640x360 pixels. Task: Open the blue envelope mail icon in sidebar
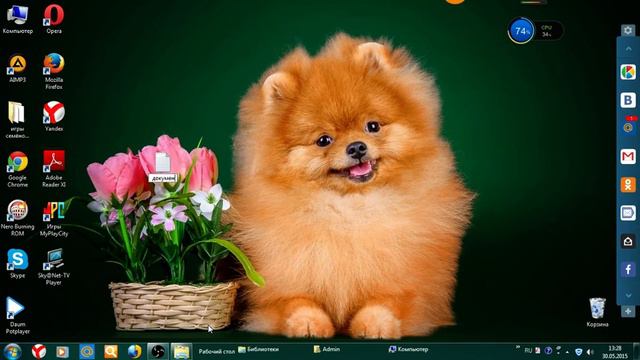[628, 213]
